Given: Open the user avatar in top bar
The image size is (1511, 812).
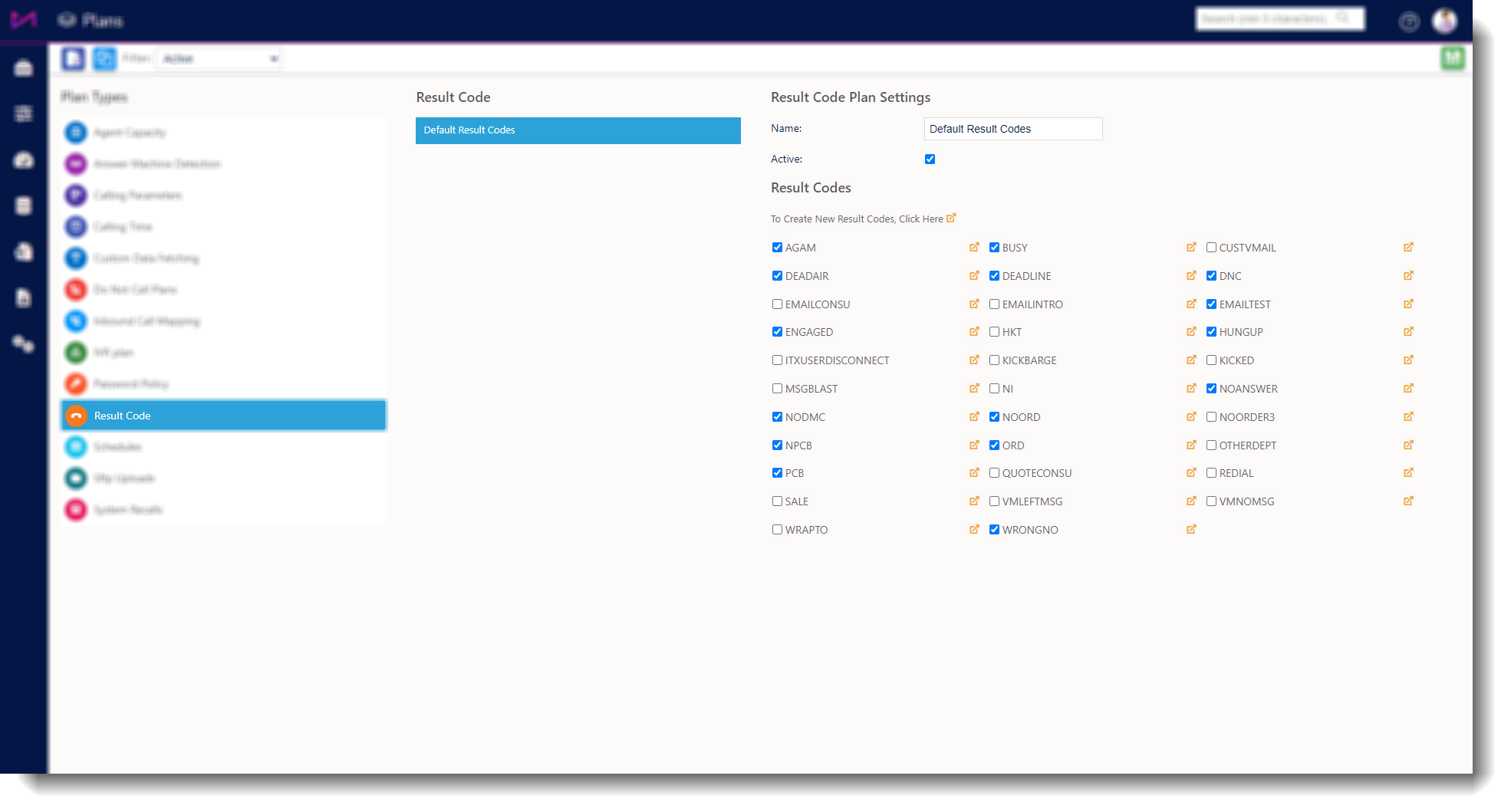Looking at the screenshot, I should tap(1445, 21).
